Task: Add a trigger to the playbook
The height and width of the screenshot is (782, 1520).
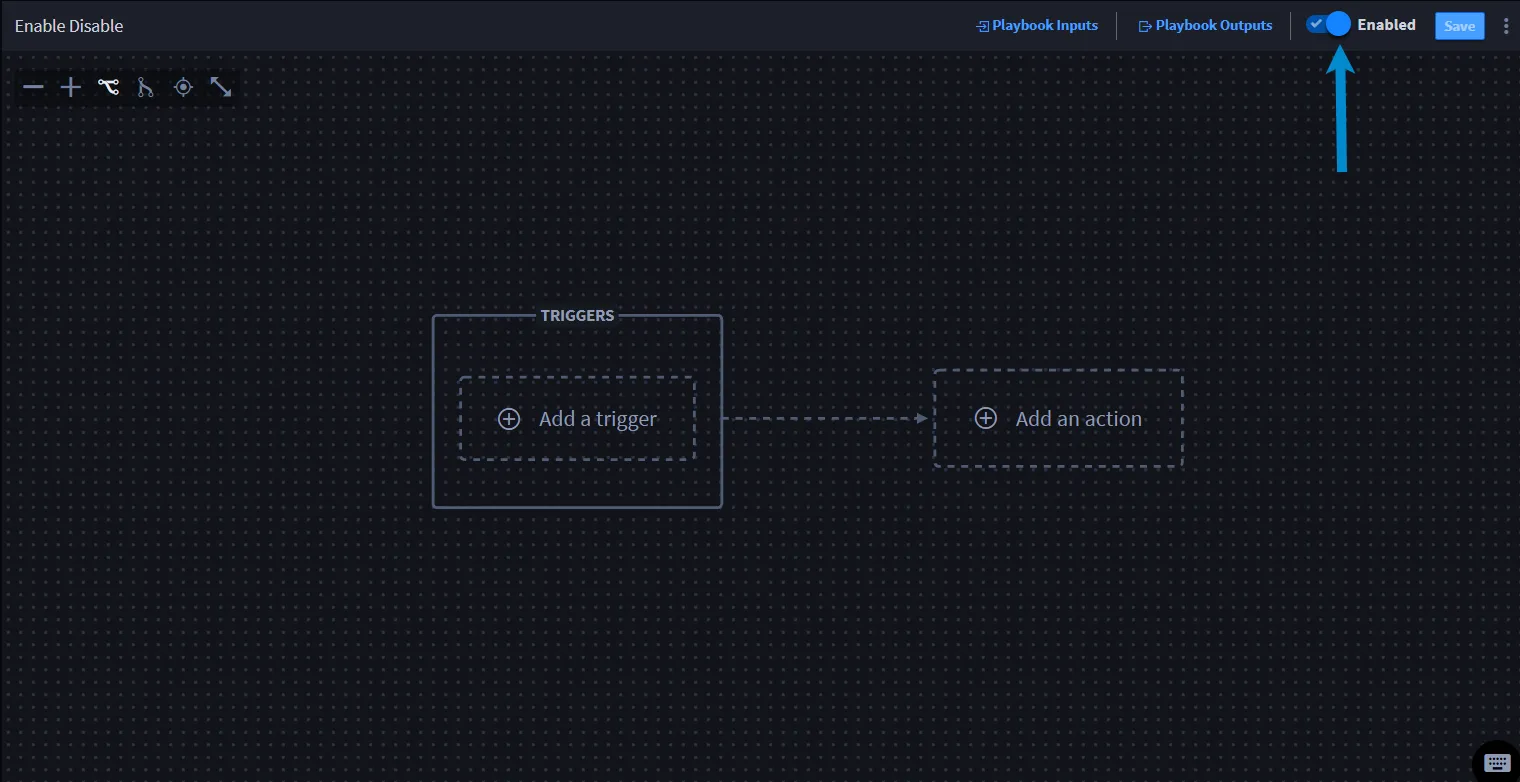Action: 577,418
